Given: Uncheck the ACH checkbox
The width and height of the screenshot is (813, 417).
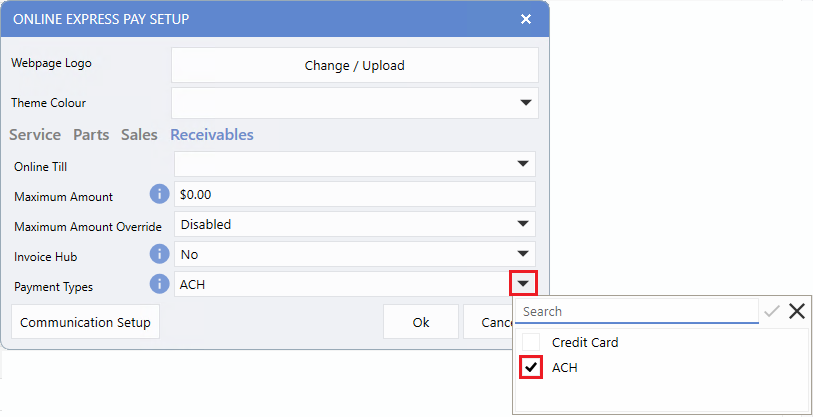Looking at the screenshot, I should pos(530,368).
